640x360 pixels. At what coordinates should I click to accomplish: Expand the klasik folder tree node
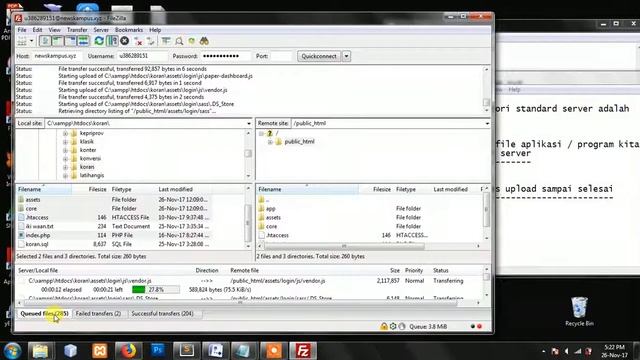tap(65, 142)
